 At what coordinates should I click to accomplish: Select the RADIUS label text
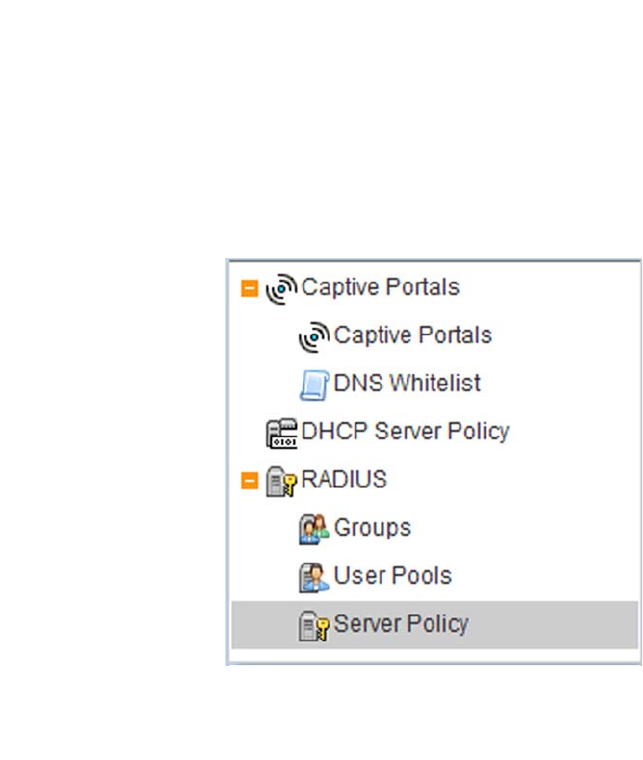point(343,480)
